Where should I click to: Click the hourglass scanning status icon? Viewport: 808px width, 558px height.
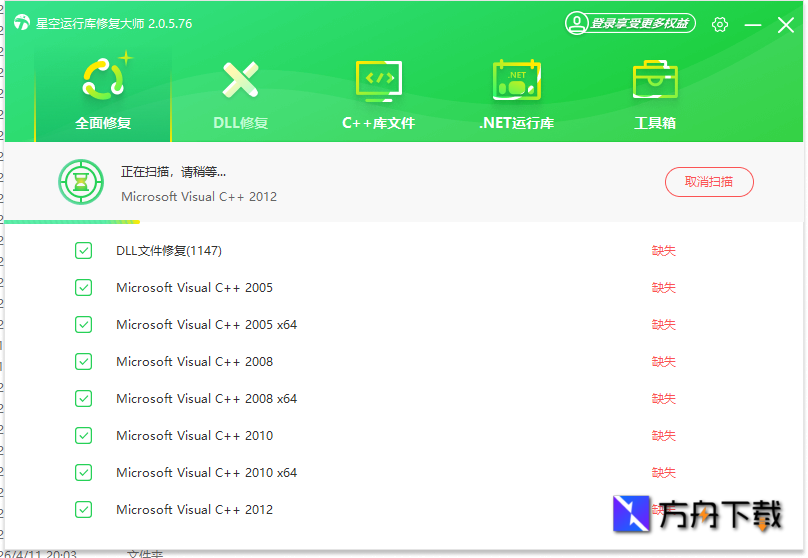78,182
